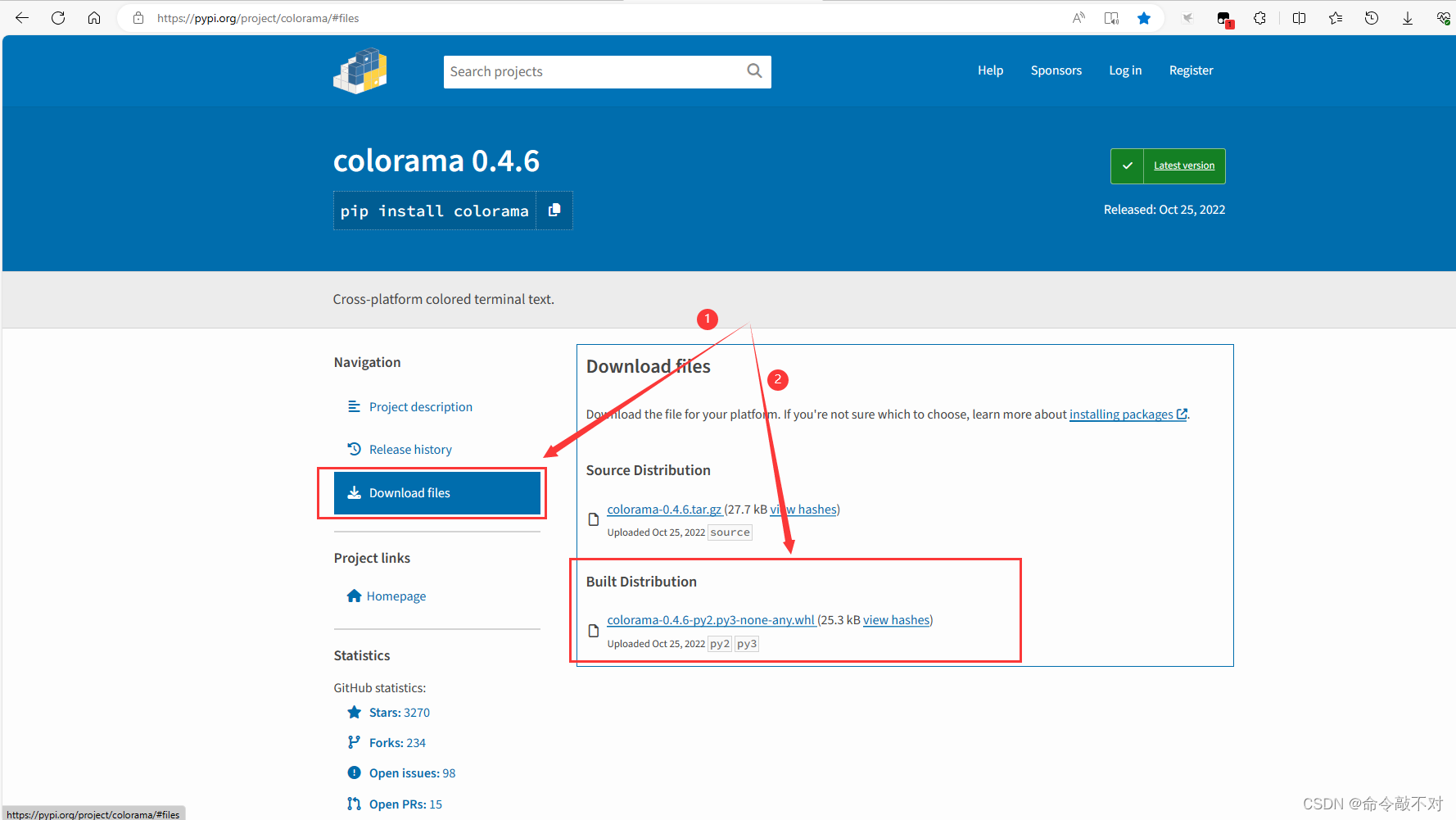Open the Open issues: 98 link

[412, 773]
